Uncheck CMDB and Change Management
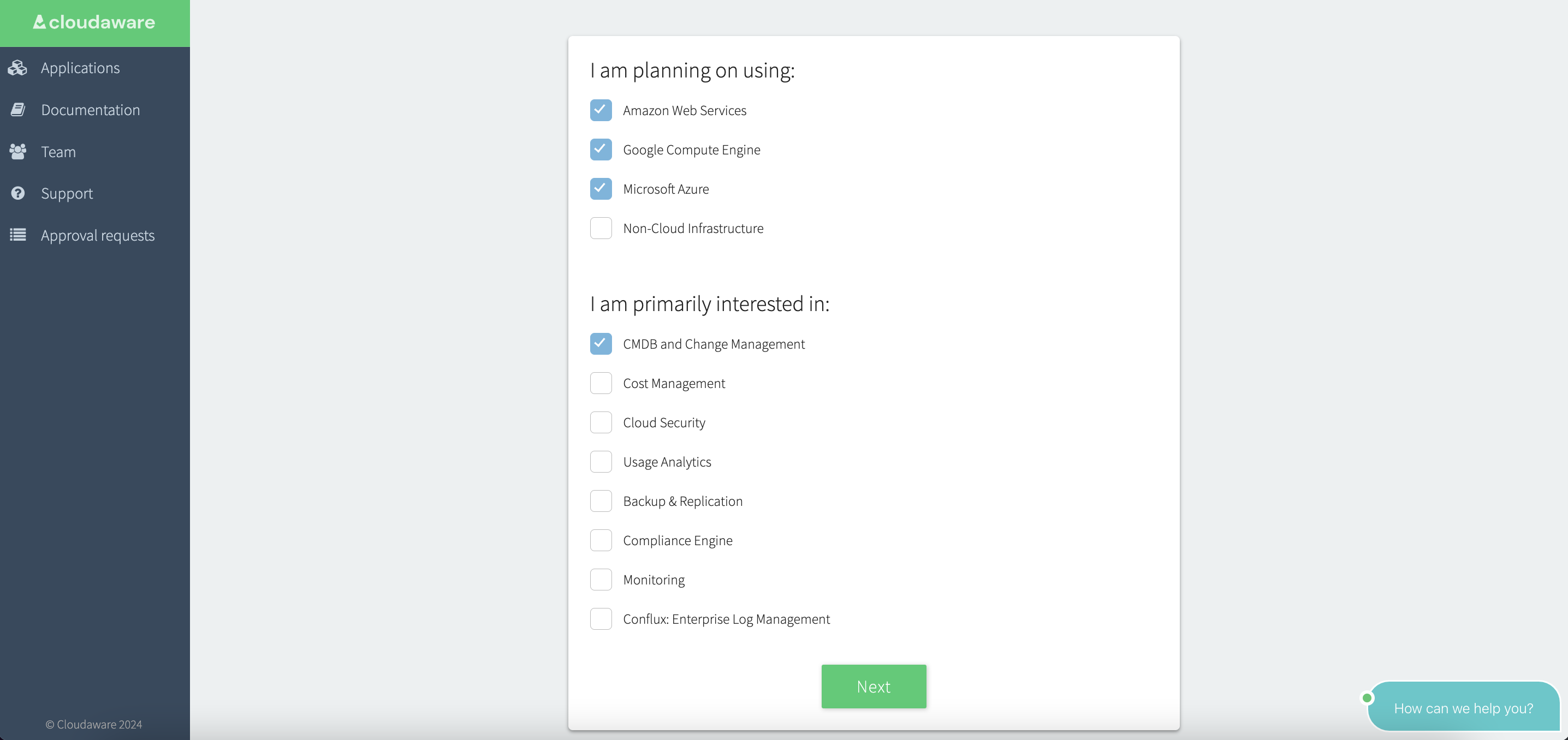The width and height of the screenshot is (1568, 740). [601, 343]
